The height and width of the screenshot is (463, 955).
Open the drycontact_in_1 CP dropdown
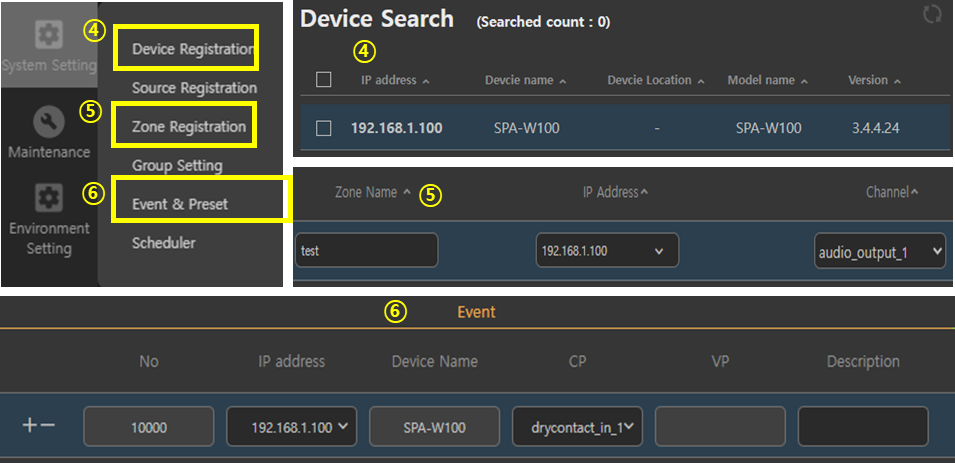pyautogui.click(x=577, y=427)
